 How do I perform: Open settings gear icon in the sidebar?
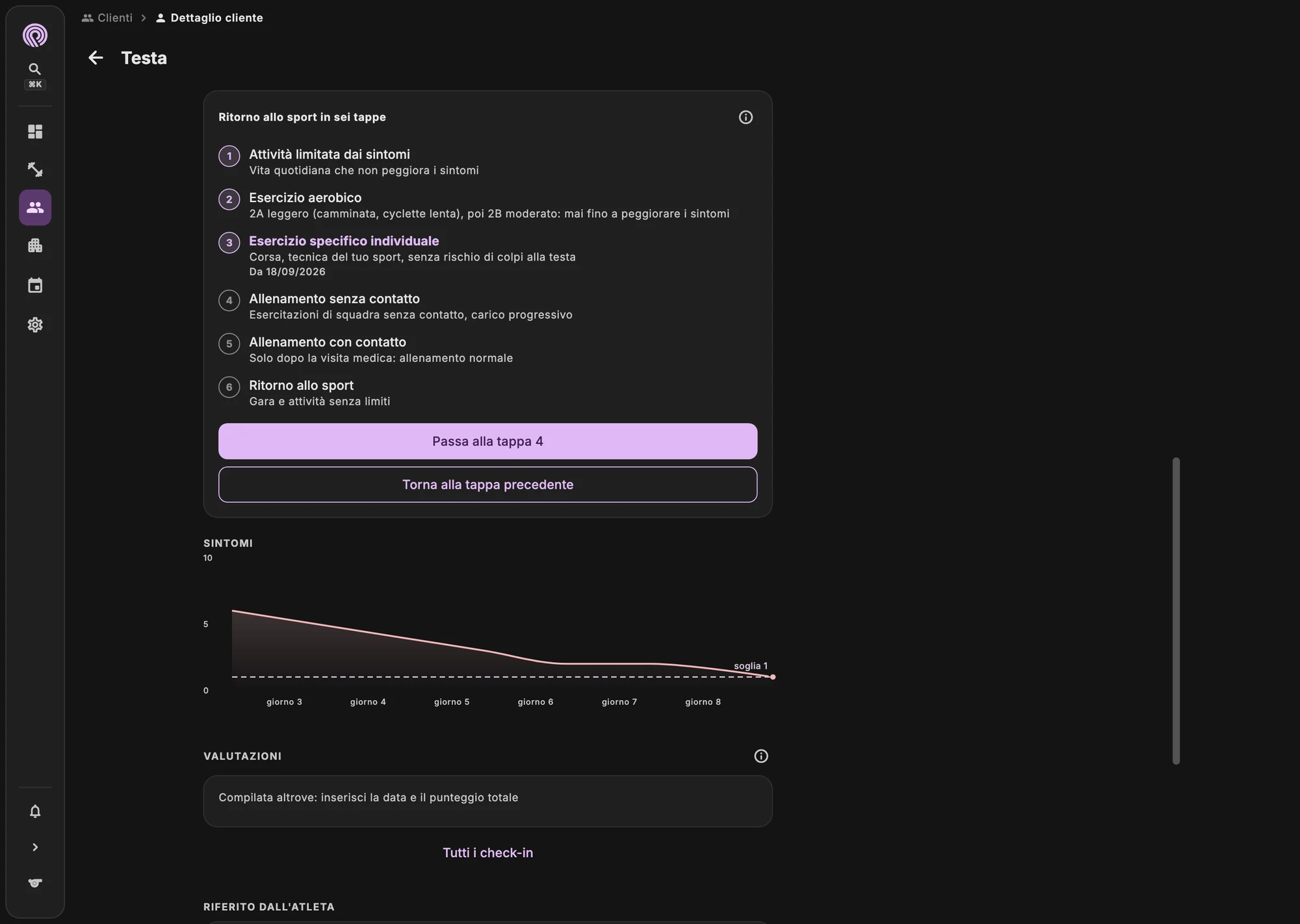click(x=35, y=325)
